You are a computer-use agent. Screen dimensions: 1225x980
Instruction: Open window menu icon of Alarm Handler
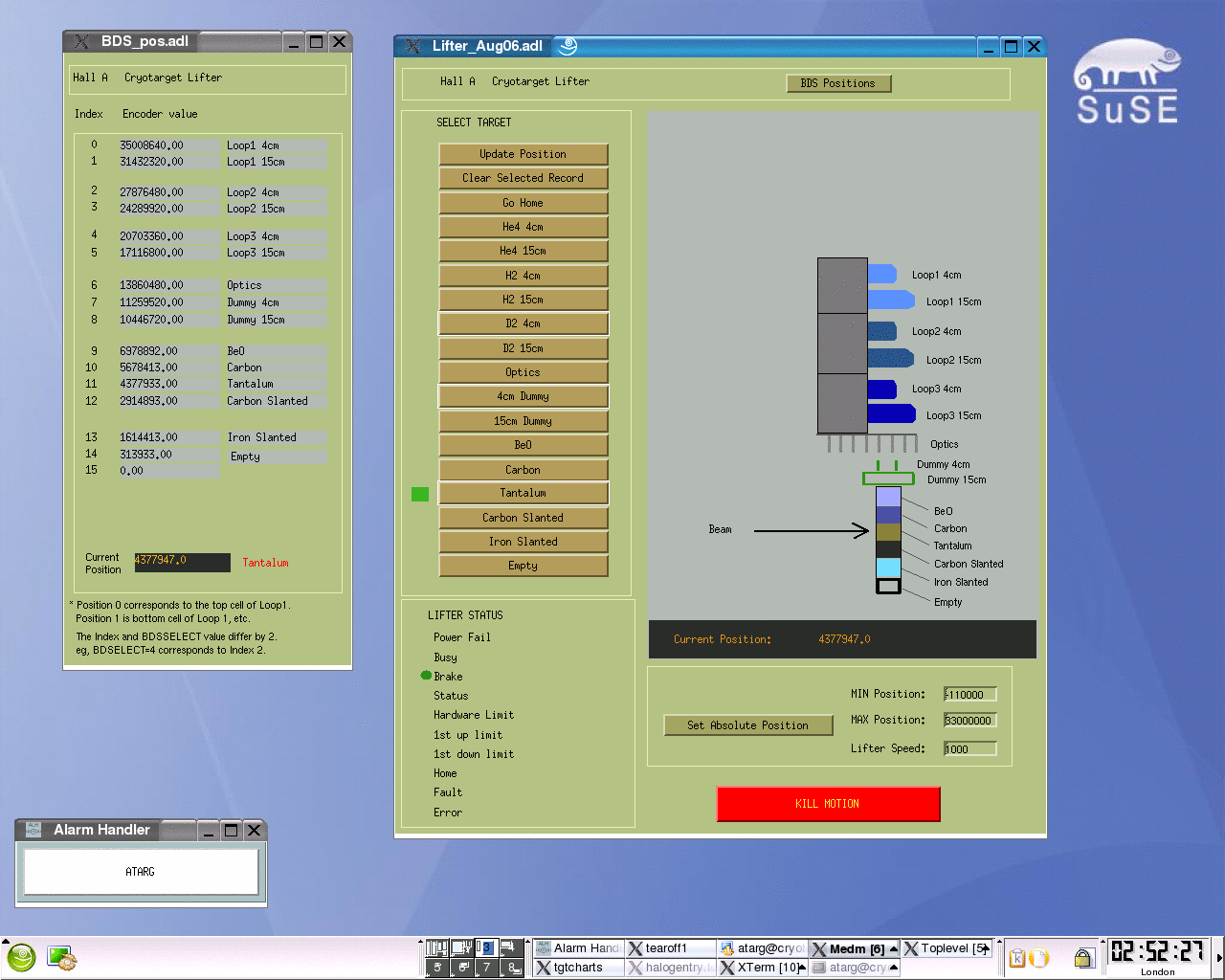tap(33, 830)
